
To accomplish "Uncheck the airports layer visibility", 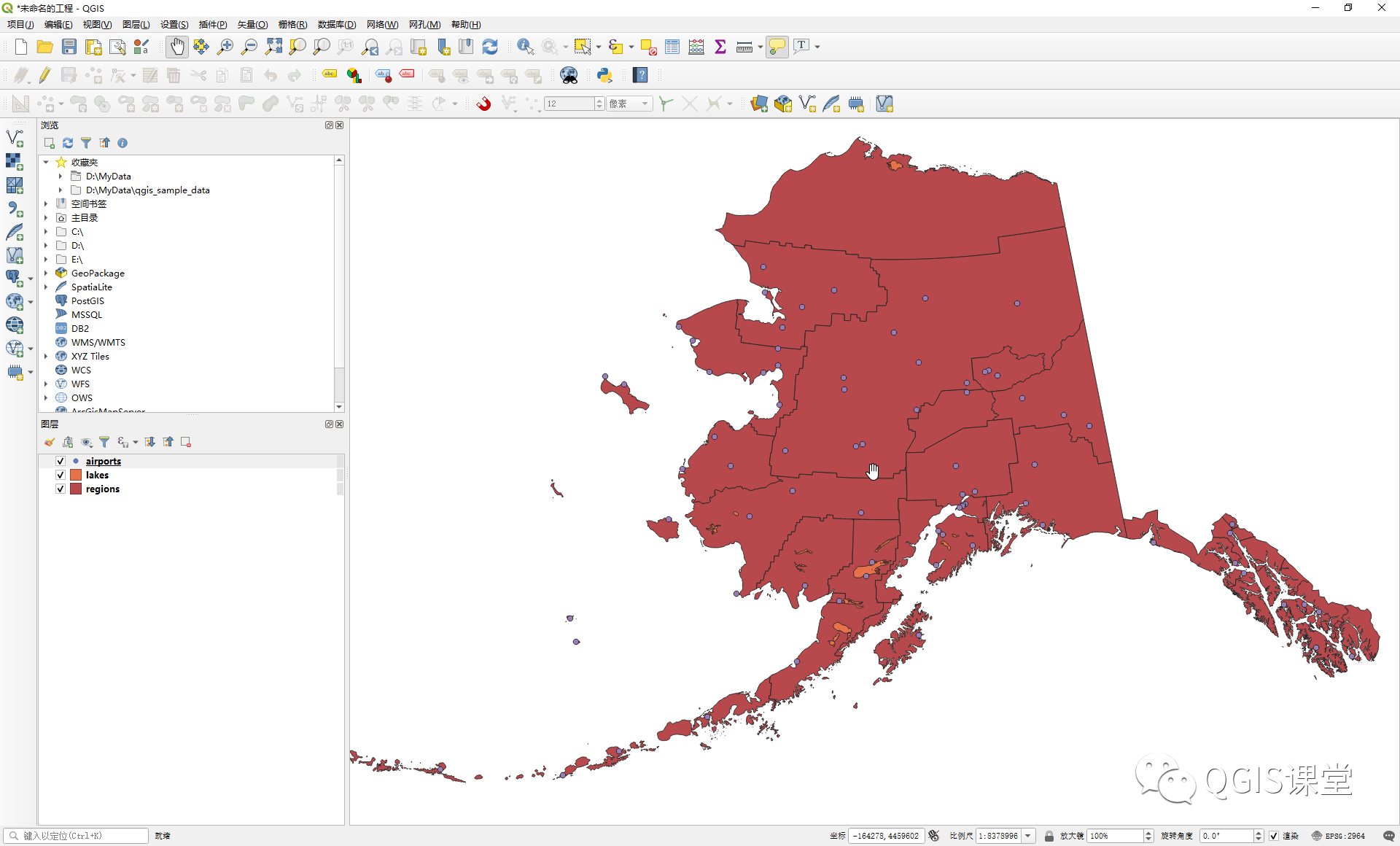I will click(x=61, y=461).
